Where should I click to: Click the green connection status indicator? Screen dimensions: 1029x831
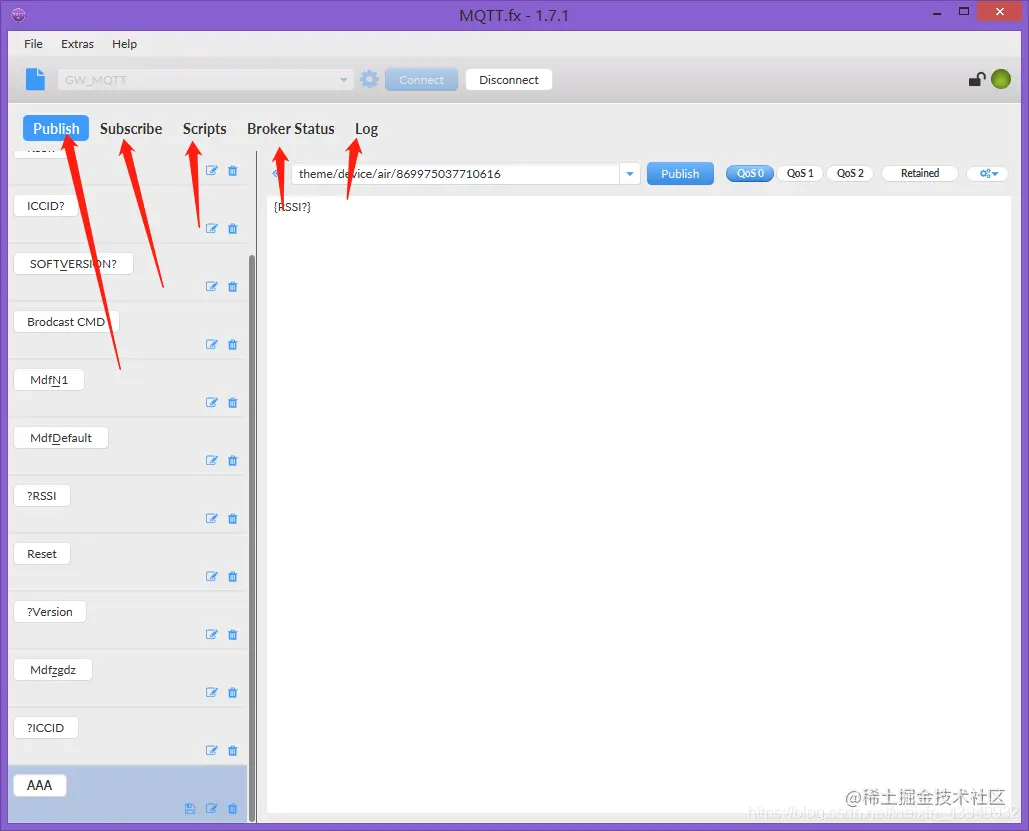click(x=1001, y=79)
